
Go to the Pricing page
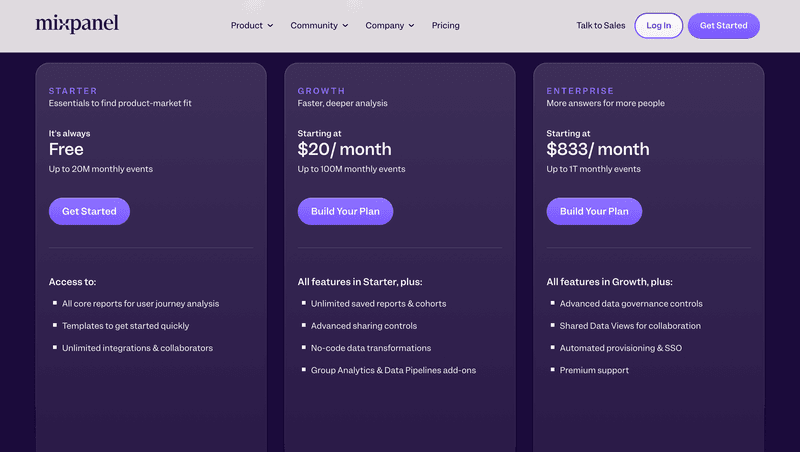(x=445, y=26)
